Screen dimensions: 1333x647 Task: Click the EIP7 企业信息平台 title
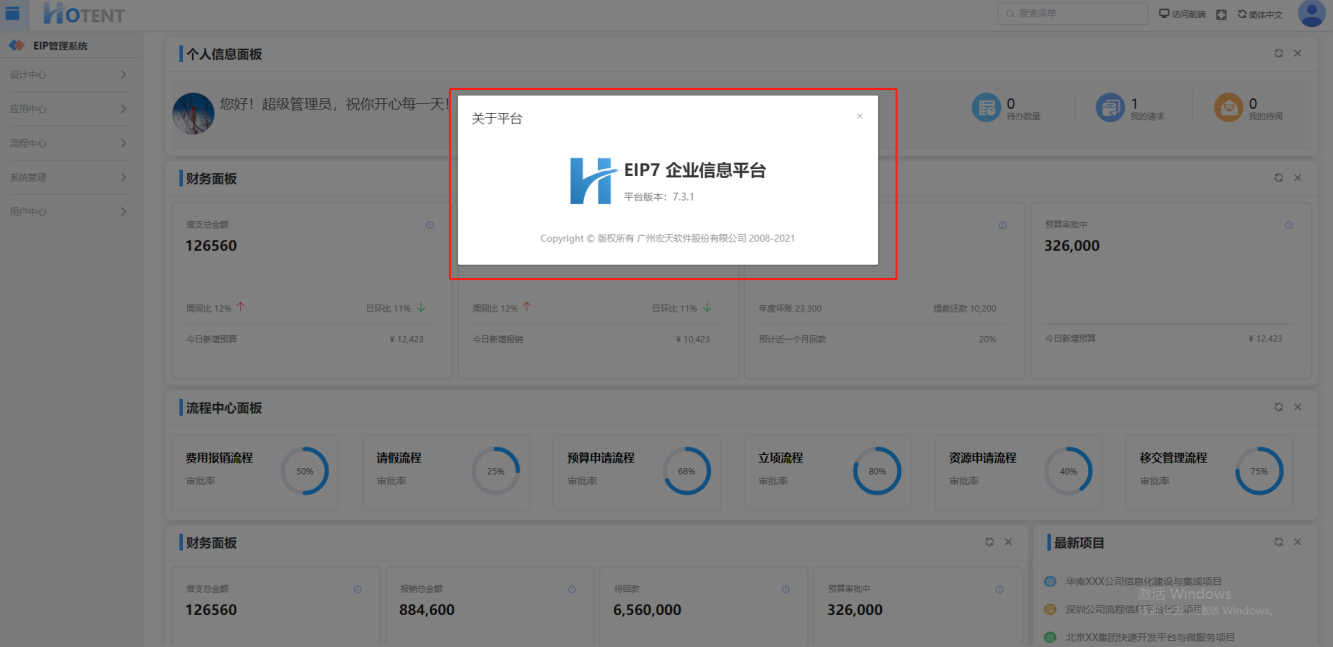pos(695,171)
